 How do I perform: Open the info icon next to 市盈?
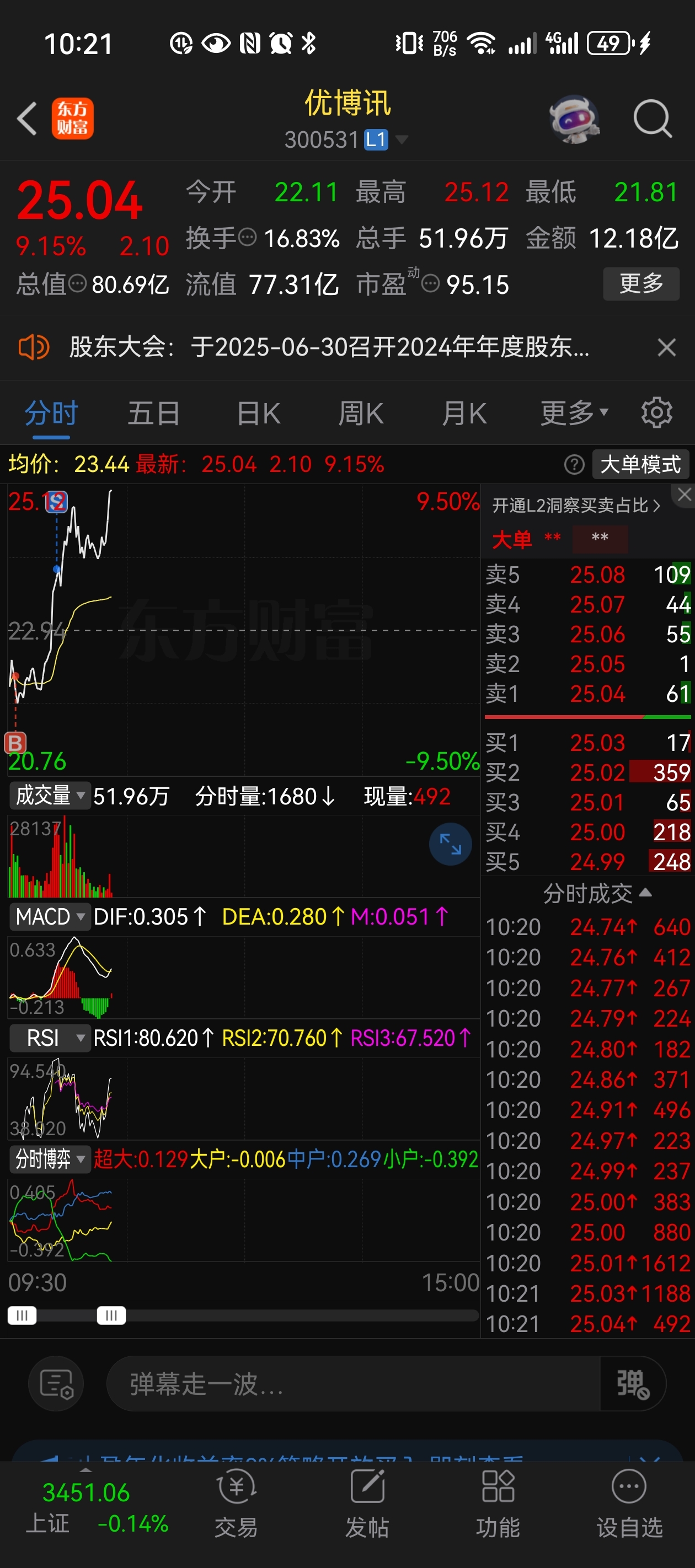(x=431, y=283)
